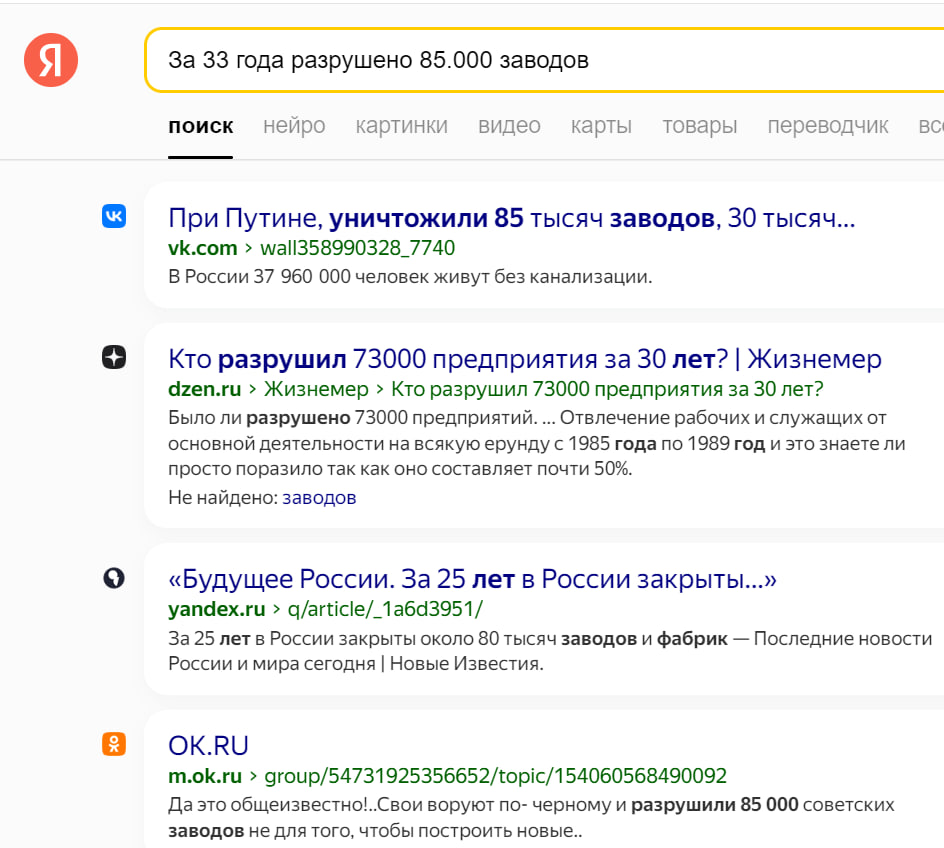944x848 pixels.
Task: Open the переводчик section
Action: [x=827, y=126]
